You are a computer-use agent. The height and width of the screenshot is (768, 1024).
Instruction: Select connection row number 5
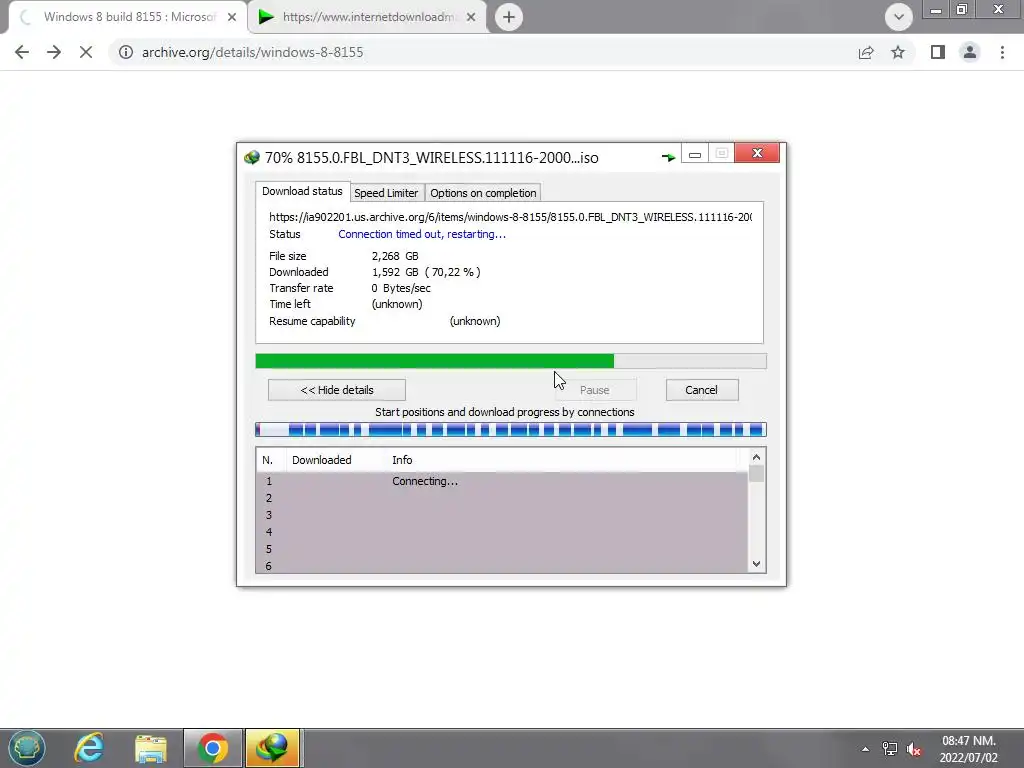click(x=502, y=549)
